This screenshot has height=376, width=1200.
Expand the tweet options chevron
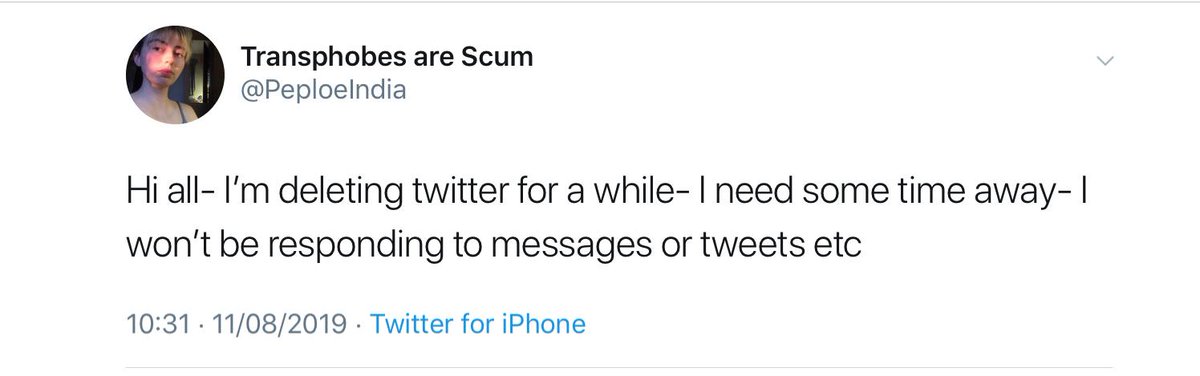1105,61
